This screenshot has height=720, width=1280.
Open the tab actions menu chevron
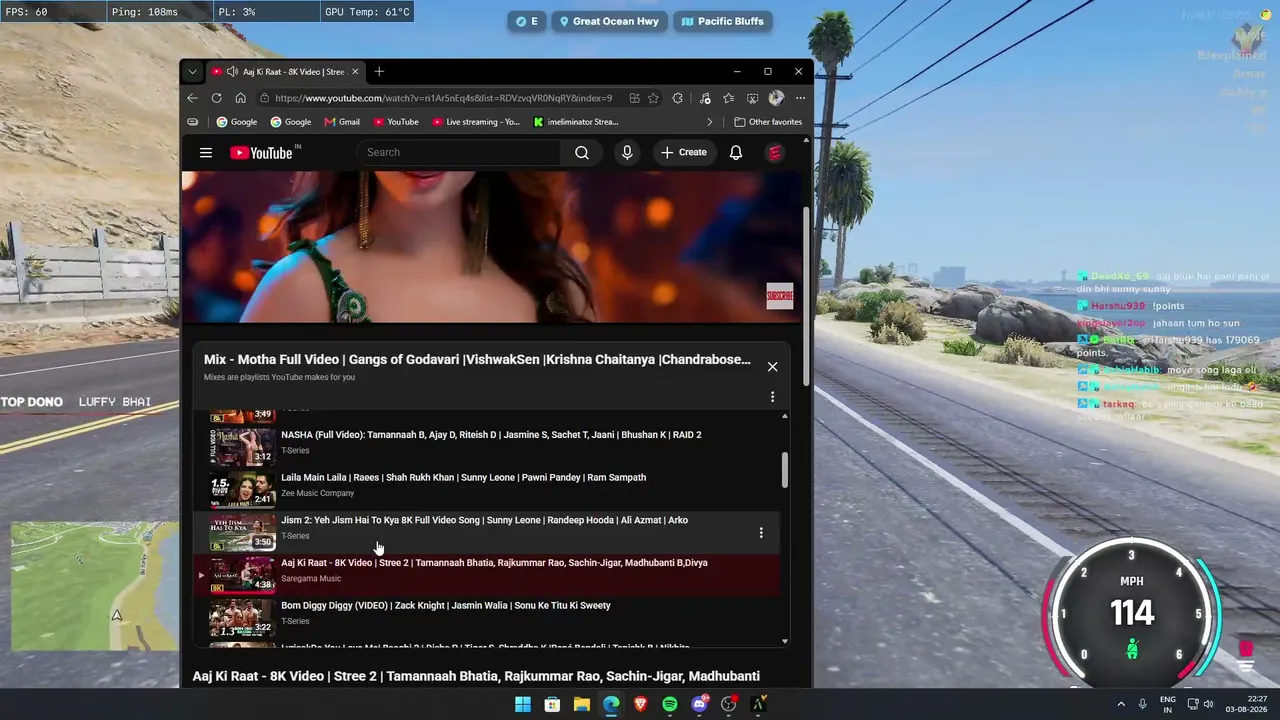[192, 72]
